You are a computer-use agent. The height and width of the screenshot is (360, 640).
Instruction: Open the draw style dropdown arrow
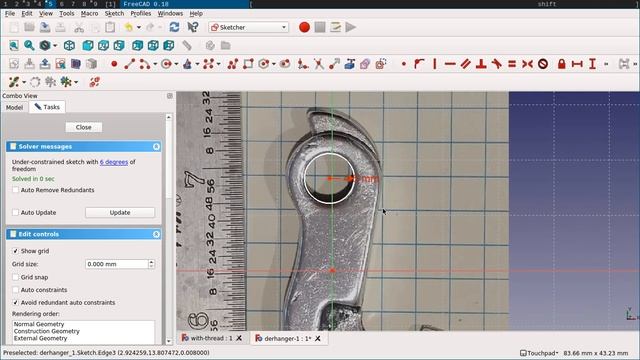tap(55, 45)
